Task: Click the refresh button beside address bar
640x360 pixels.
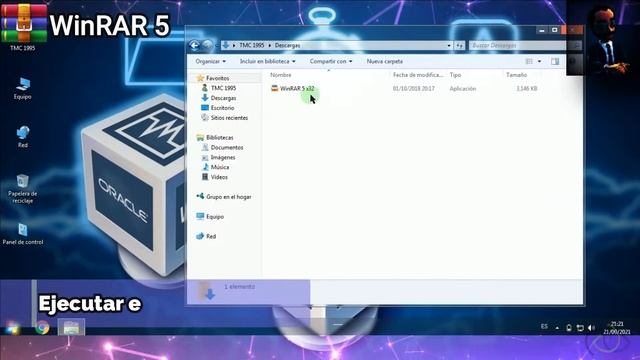Action: click(x=460, y=45)
